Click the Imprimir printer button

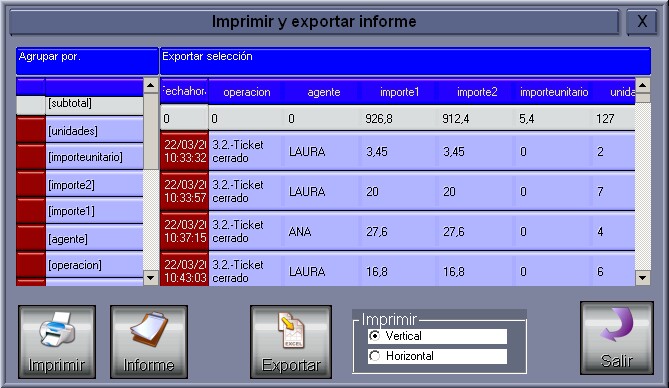tap(57, 341)
